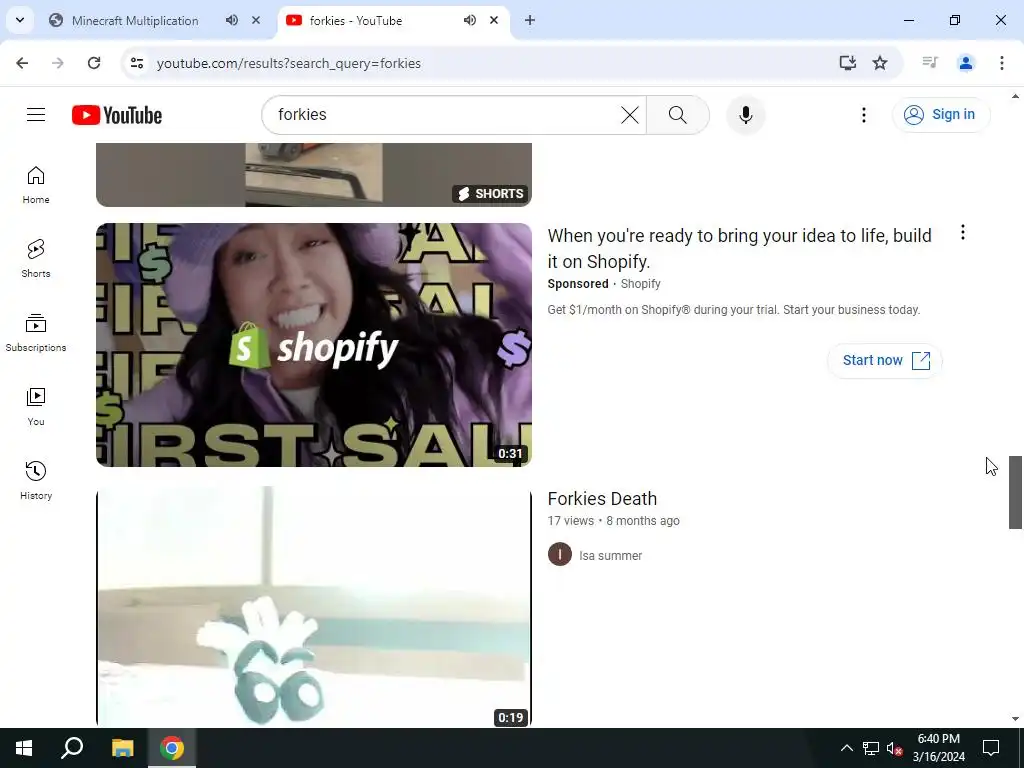Go back with the browser back arrow

click(x=22, y=63)
